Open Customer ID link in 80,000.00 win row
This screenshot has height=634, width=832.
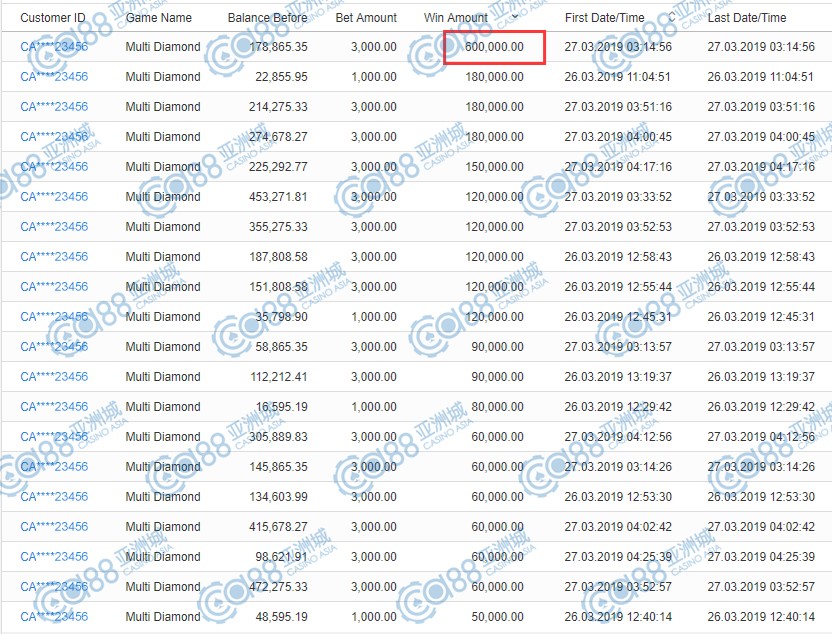pos(54,407)
